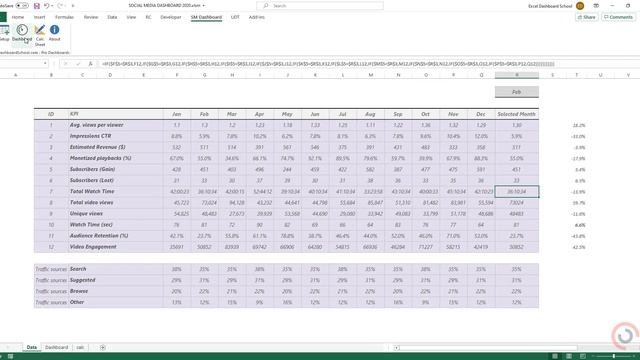Undo the last action
The image size is (640, 360).
pos(47,6)
